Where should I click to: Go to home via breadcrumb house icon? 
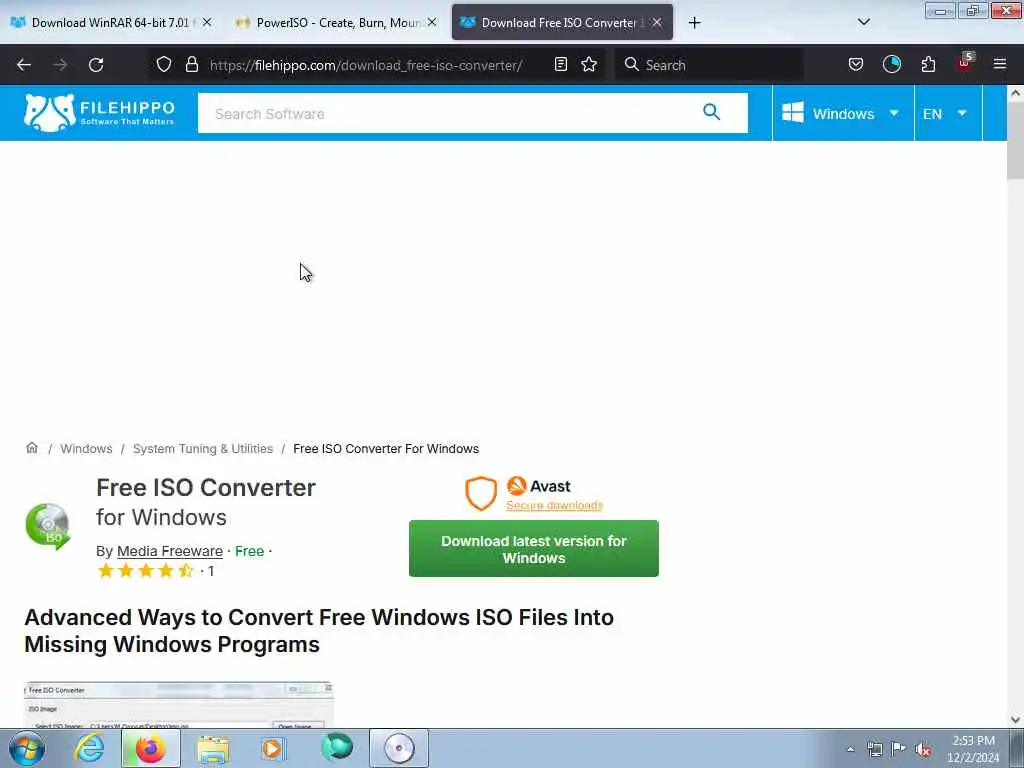[31, 448]
